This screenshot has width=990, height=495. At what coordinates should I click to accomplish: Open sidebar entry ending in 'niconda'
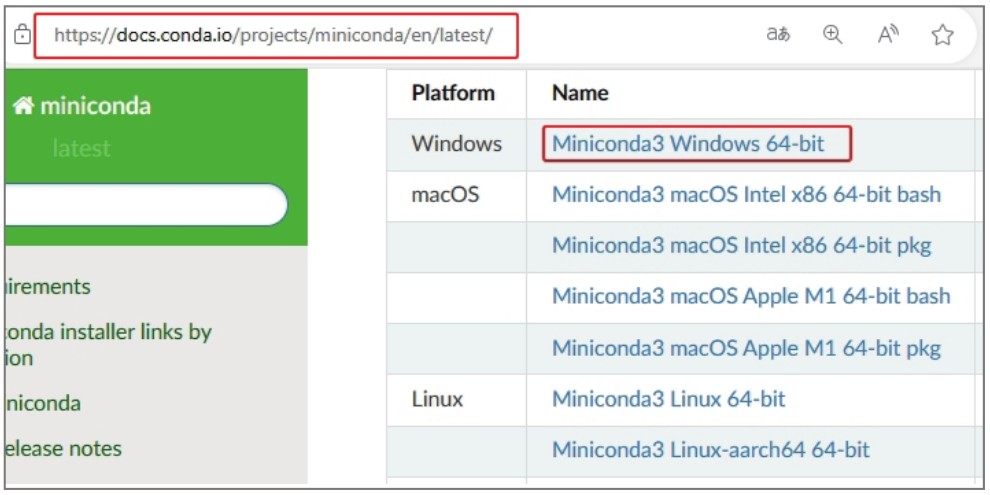point(43,403)
